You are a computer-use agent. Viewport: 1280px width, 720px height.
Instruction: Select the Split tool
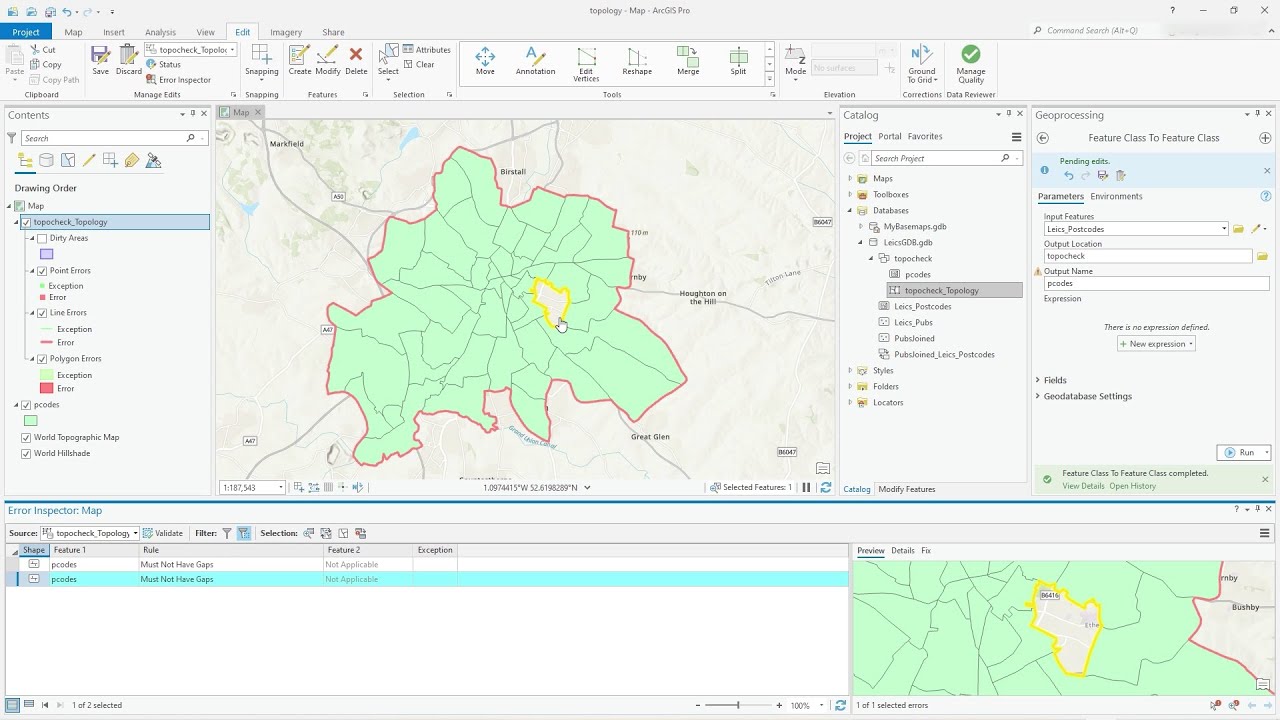tap(738, 61)
